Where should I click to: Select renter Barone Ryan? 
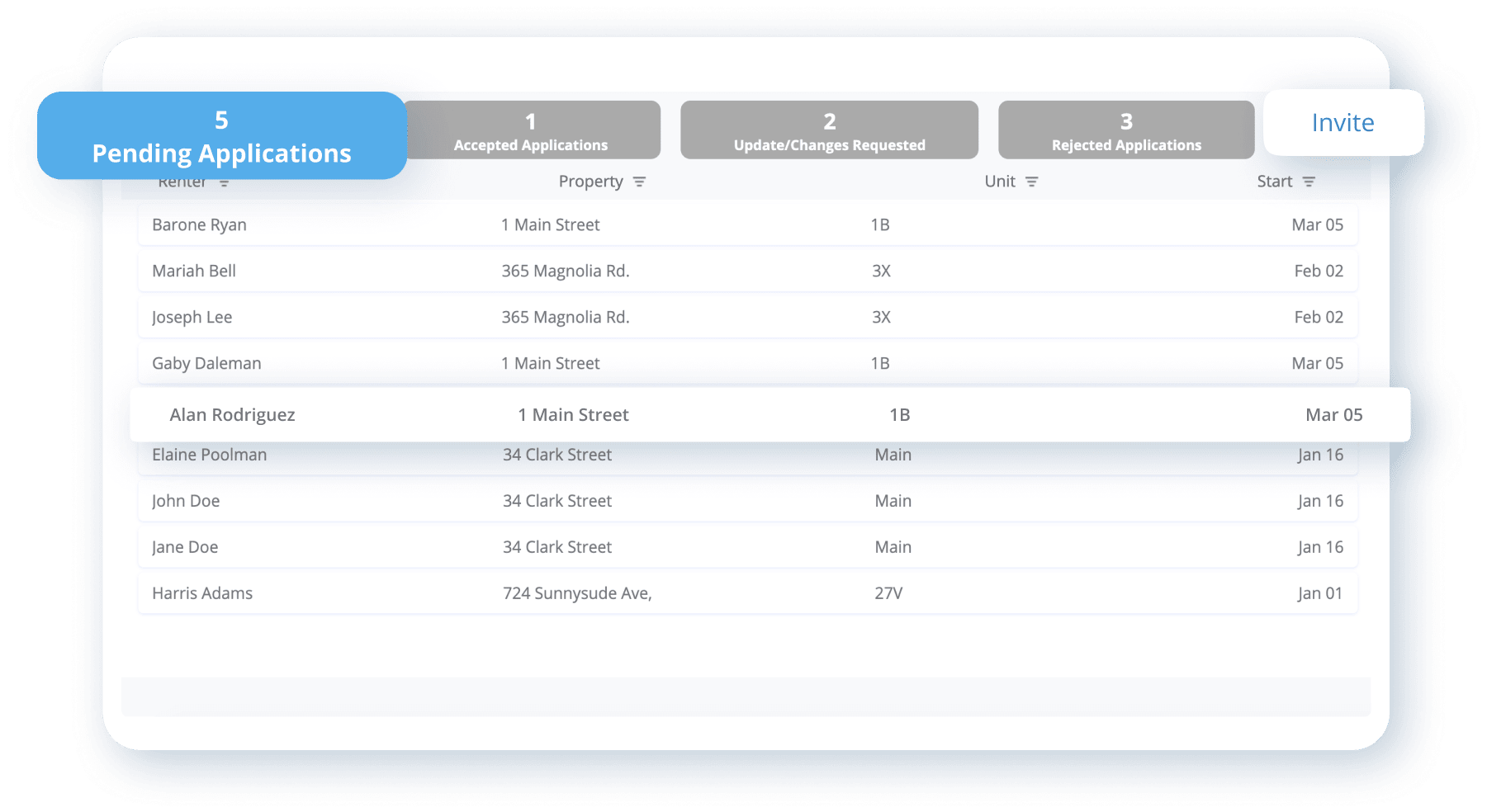(199, 225)
